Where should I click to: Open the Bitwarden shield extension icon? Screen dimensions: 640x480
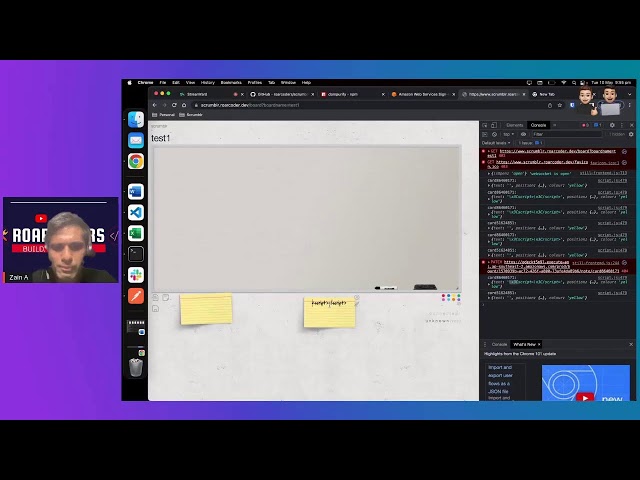pos(572,105)
